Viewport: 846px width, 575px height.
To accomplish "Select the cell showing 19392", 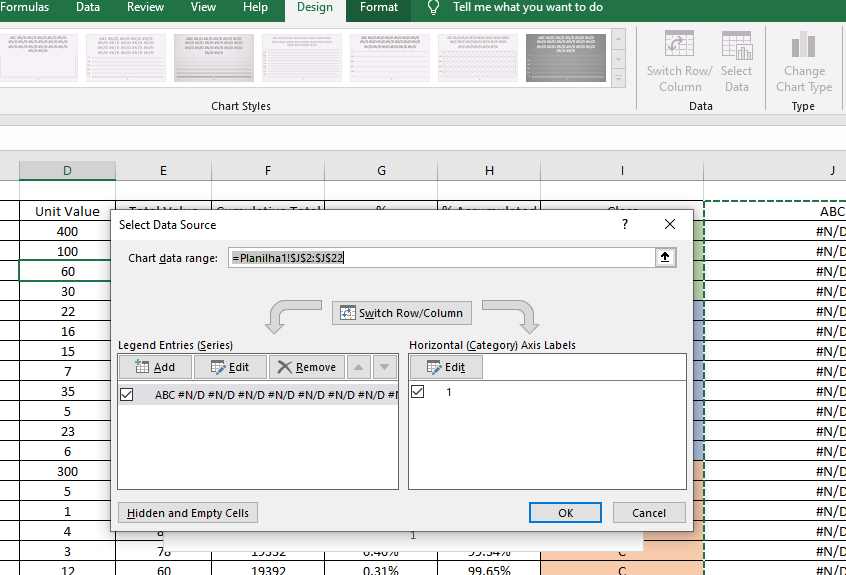I will coord(268,569).
